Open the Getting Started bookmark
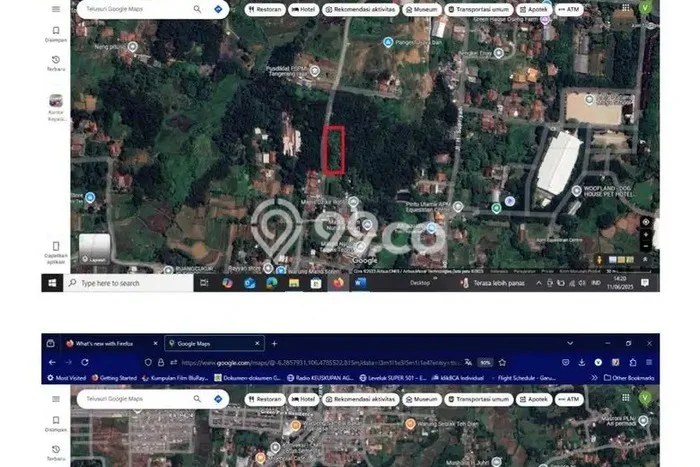Image resolution: width=700 pixels, height=467 pixels. 114,378
